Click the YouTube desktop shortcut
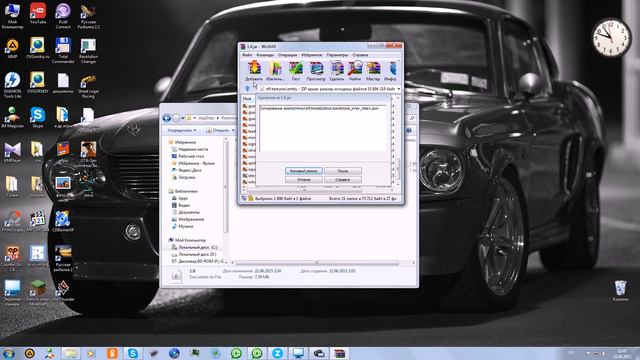 coord(38,14)
